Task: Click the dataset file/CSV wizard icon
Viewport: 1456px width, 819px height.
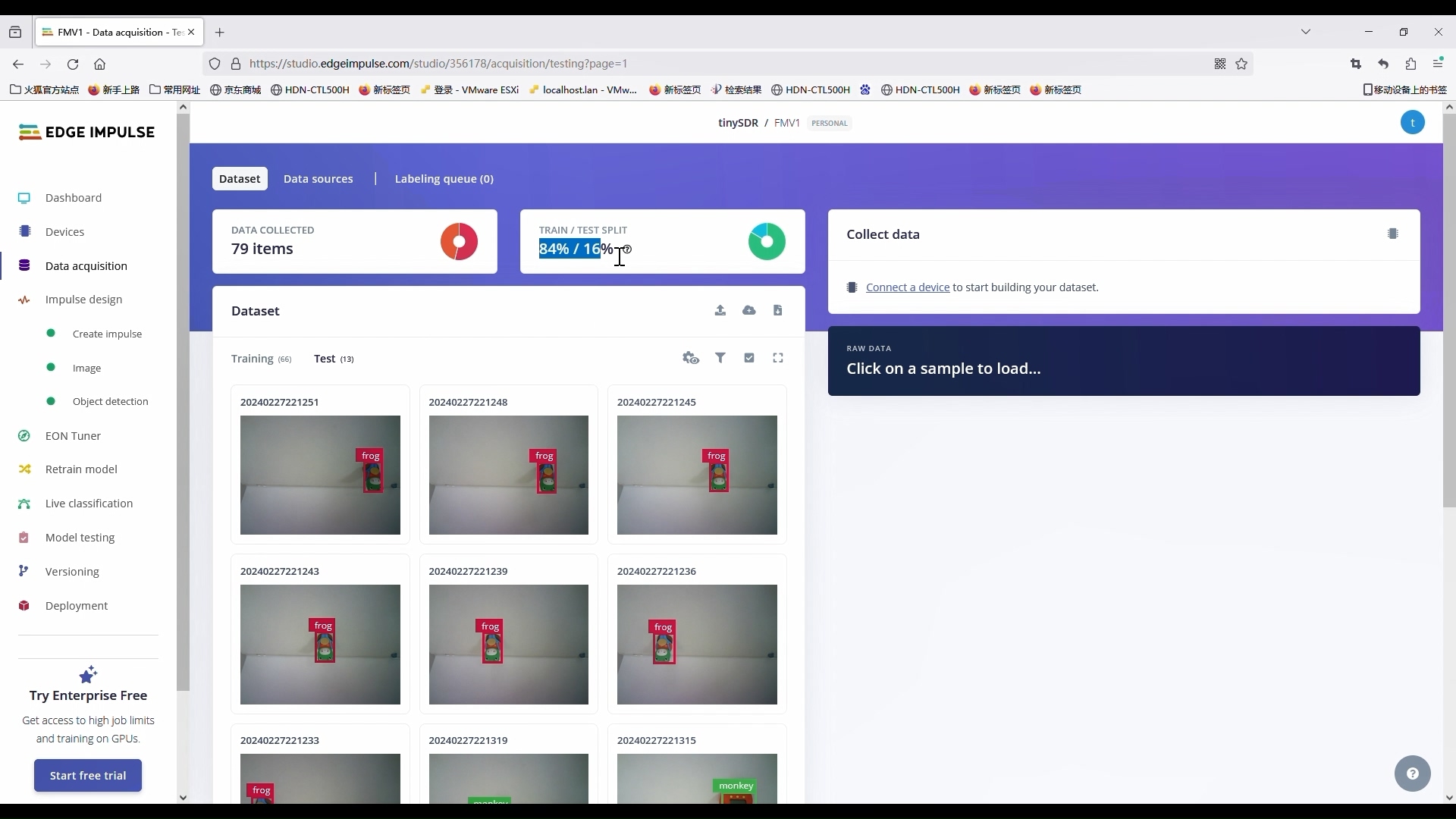Action: (x=778, y=311)
